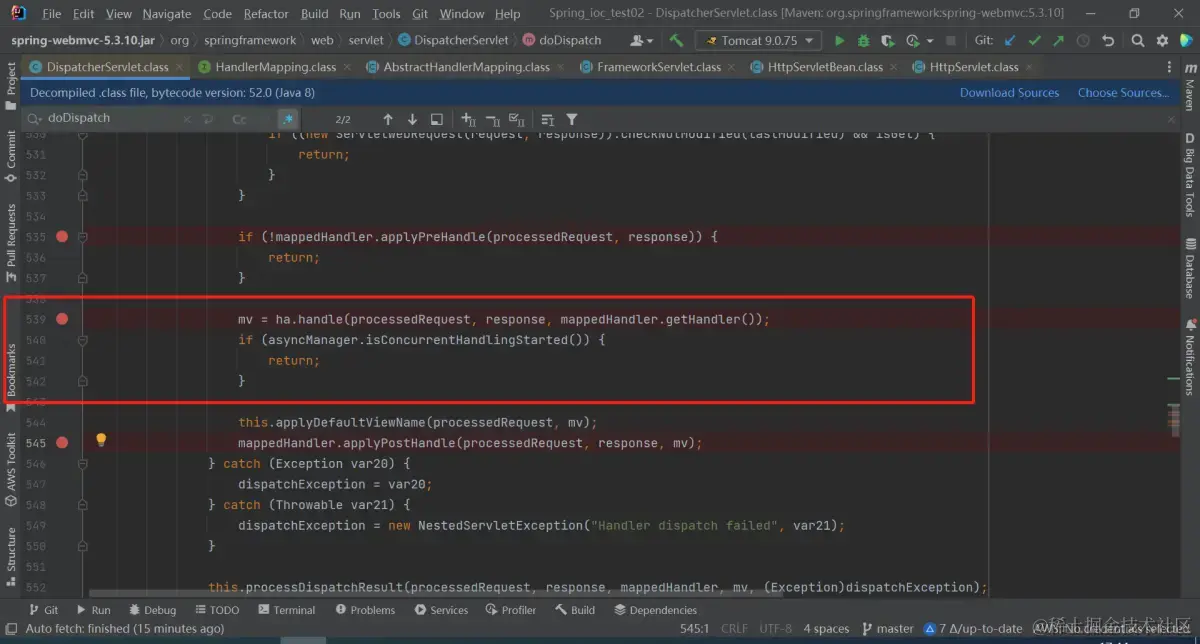Click the doDispatch breadcrumb in navigation bar
This screenshot has width=1200, height=644.
[563, 41]
